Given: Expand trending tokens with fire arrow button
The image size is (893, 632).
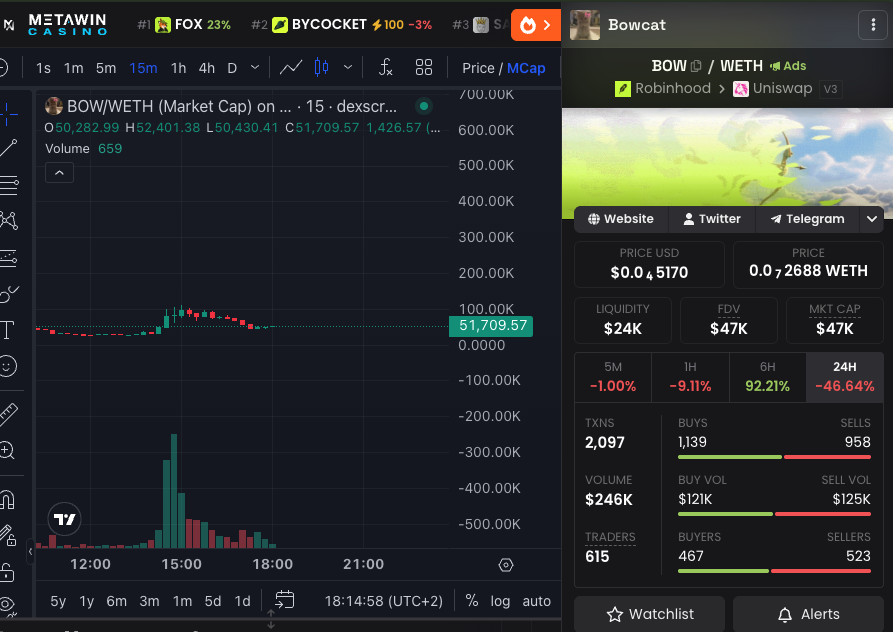Looking at the screenshot, I should 536,25.
